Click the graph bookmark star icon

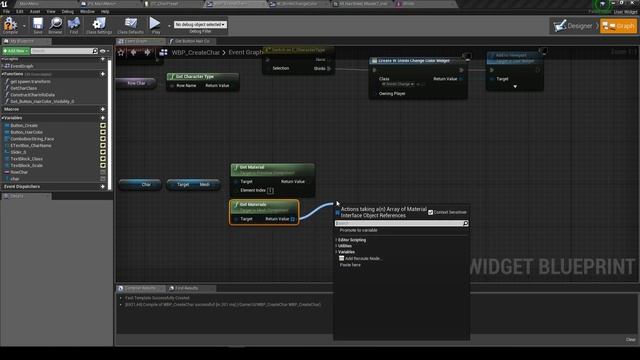tap(121, 52)
